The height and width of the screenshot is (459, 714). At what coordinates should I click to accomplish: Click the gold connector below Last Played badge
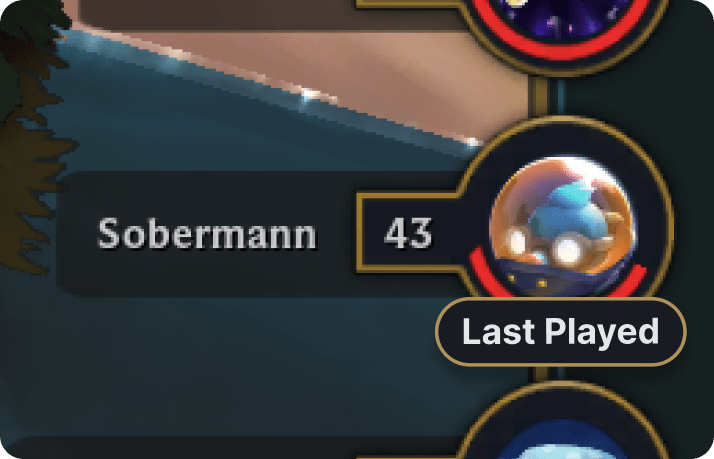[540, 374]
